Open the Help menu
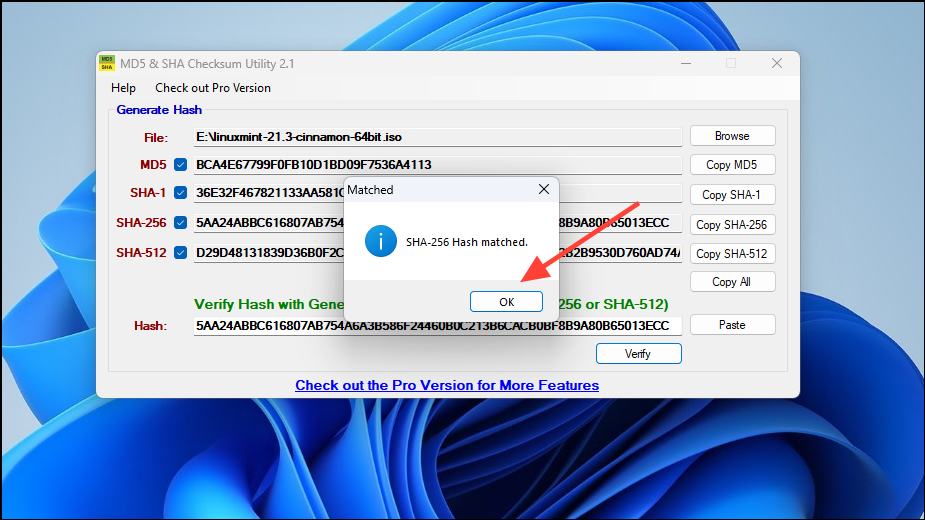The width and height of the screenshot is (925, 520). click(123, 88)
